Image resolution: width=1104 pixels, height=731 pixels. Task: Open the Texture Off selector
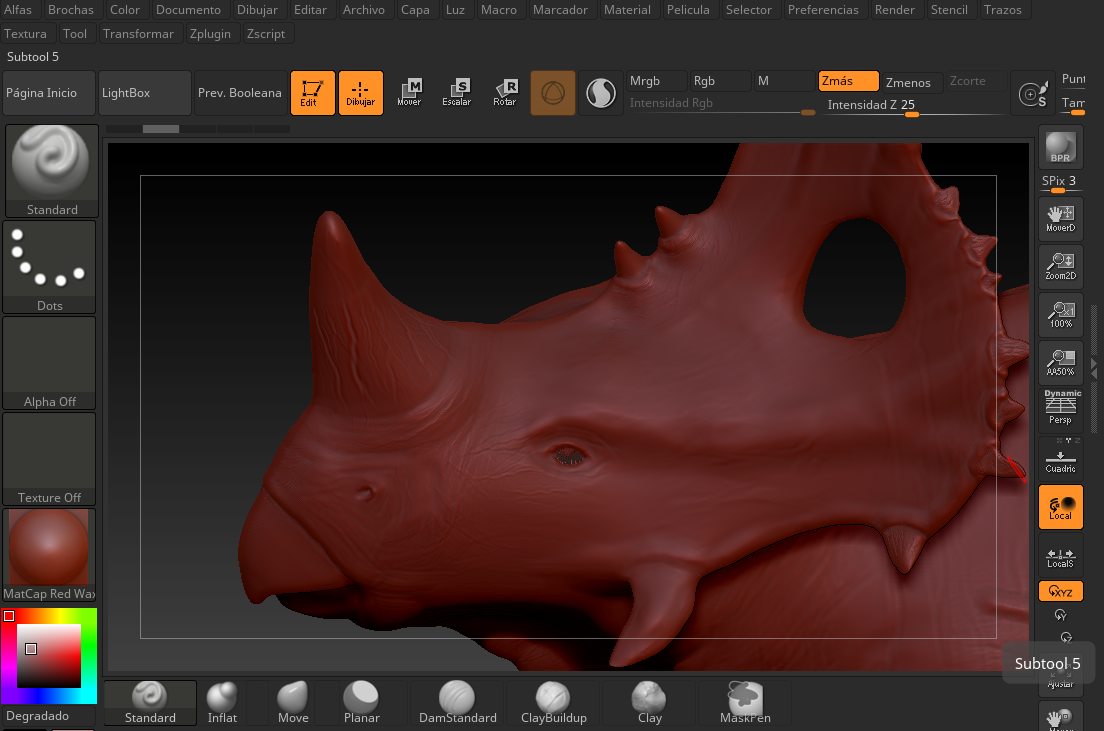[x=49, y=458]
